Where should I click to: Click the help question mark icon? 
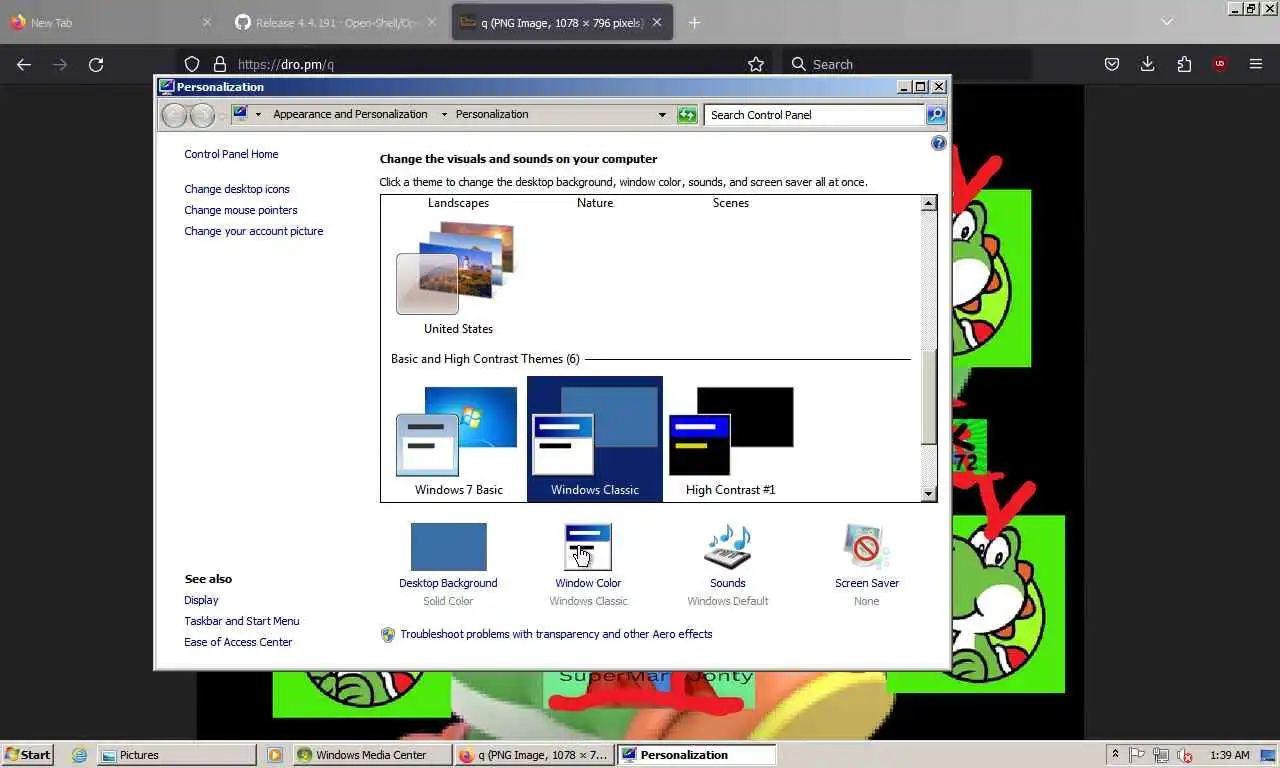(x=938, y=143)
